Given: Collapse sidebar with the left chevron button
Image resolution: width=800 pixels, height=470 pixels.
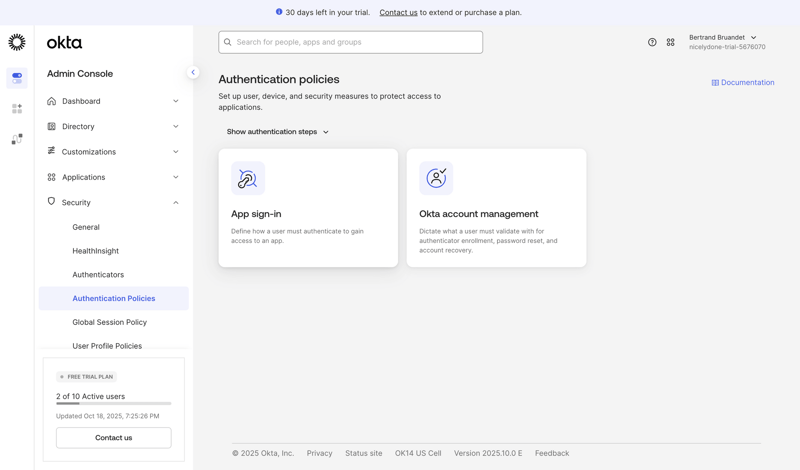Looking at the screenshot, I should coord(193,72).
